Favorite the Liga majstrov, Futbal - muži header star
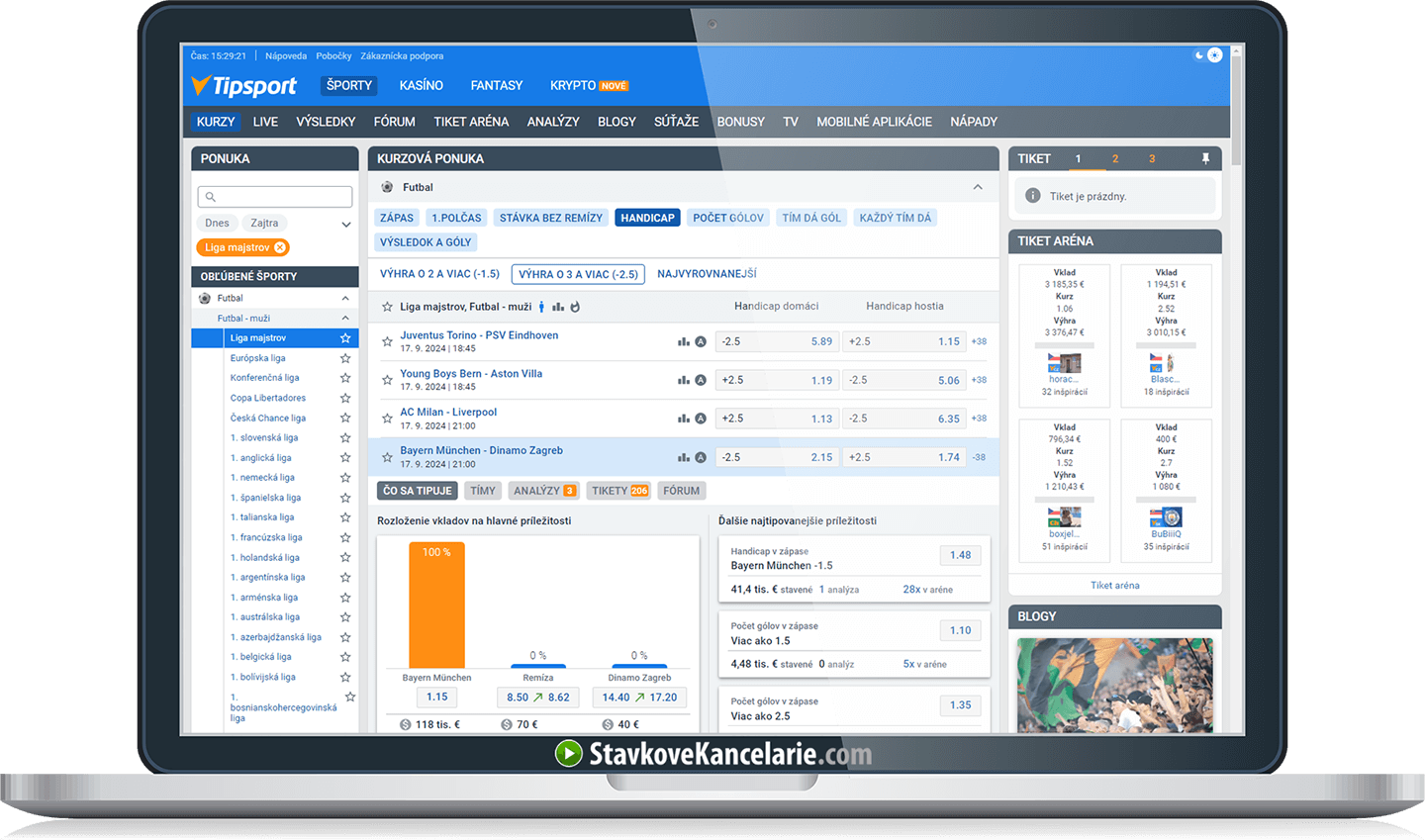This screenshot has height=840, width=1425. (387, 307)
